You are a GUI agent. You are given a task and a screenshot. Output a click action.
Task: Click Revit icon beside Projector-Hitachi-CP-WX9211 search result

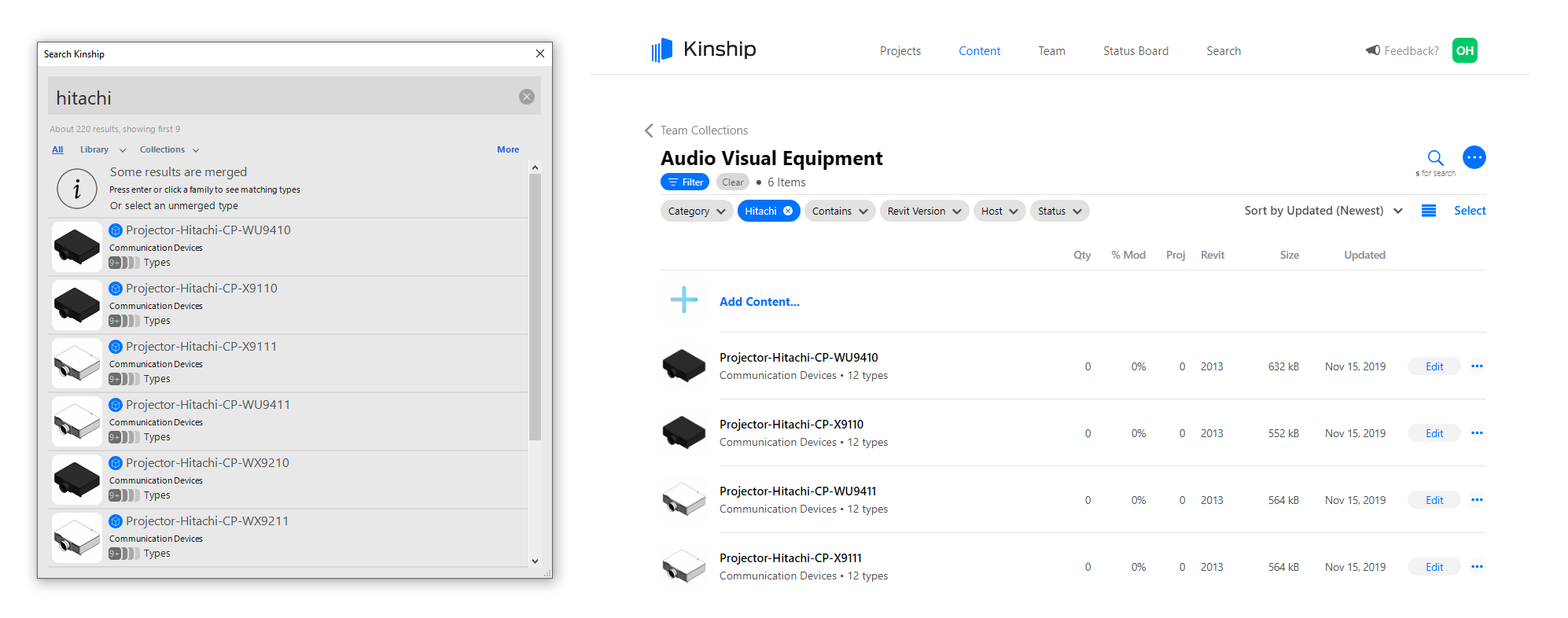116,521
